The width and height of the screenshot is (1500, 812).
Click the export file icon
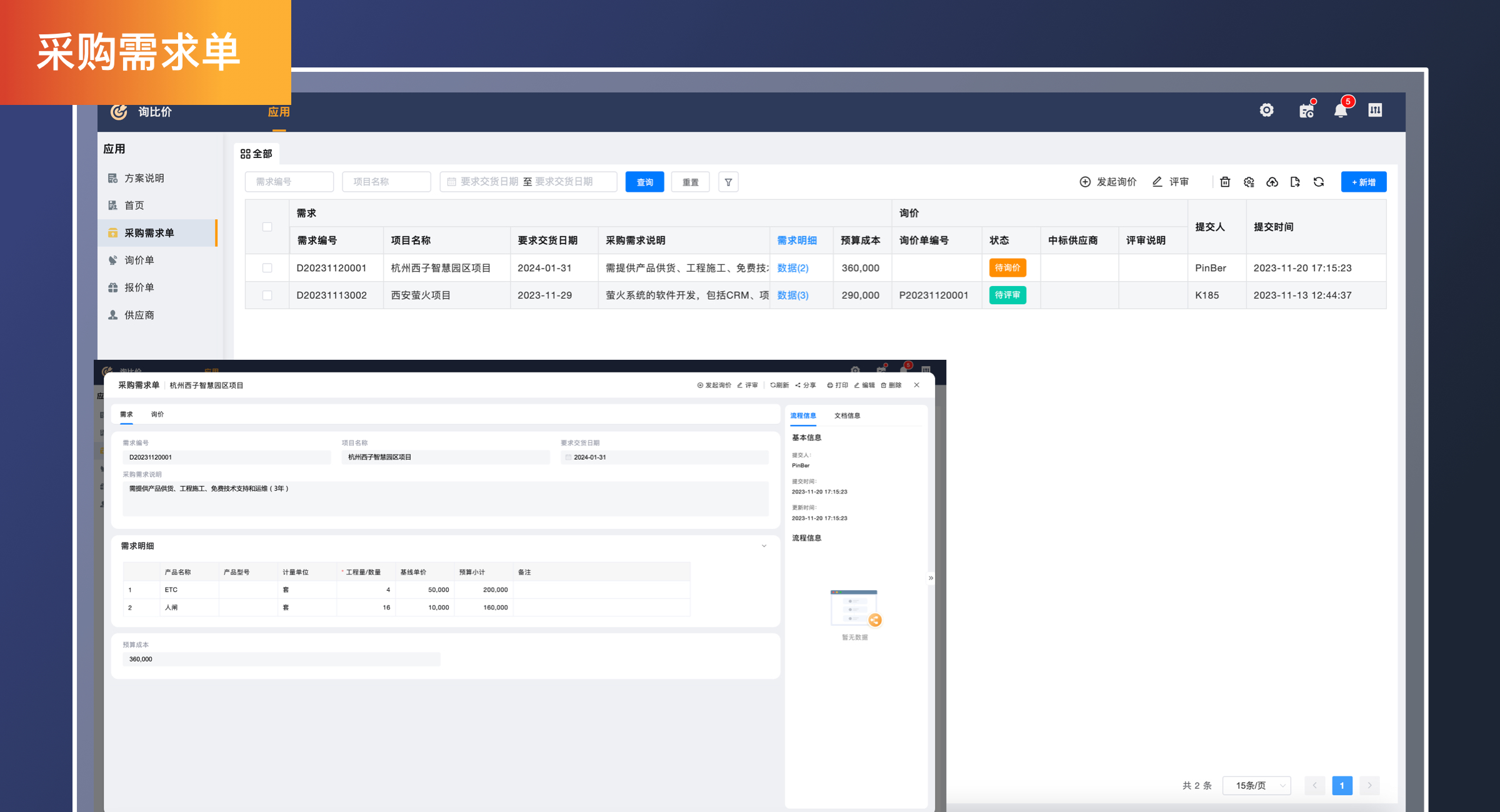pos(1295,182)
